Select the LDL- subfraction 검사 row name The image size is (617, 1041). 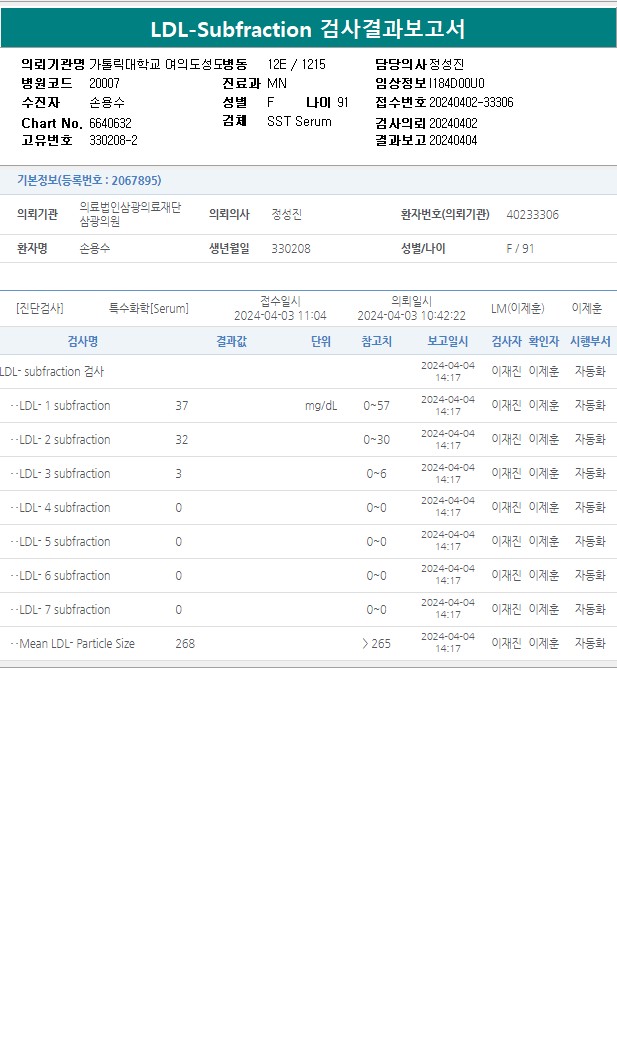(x=52, y=372)
